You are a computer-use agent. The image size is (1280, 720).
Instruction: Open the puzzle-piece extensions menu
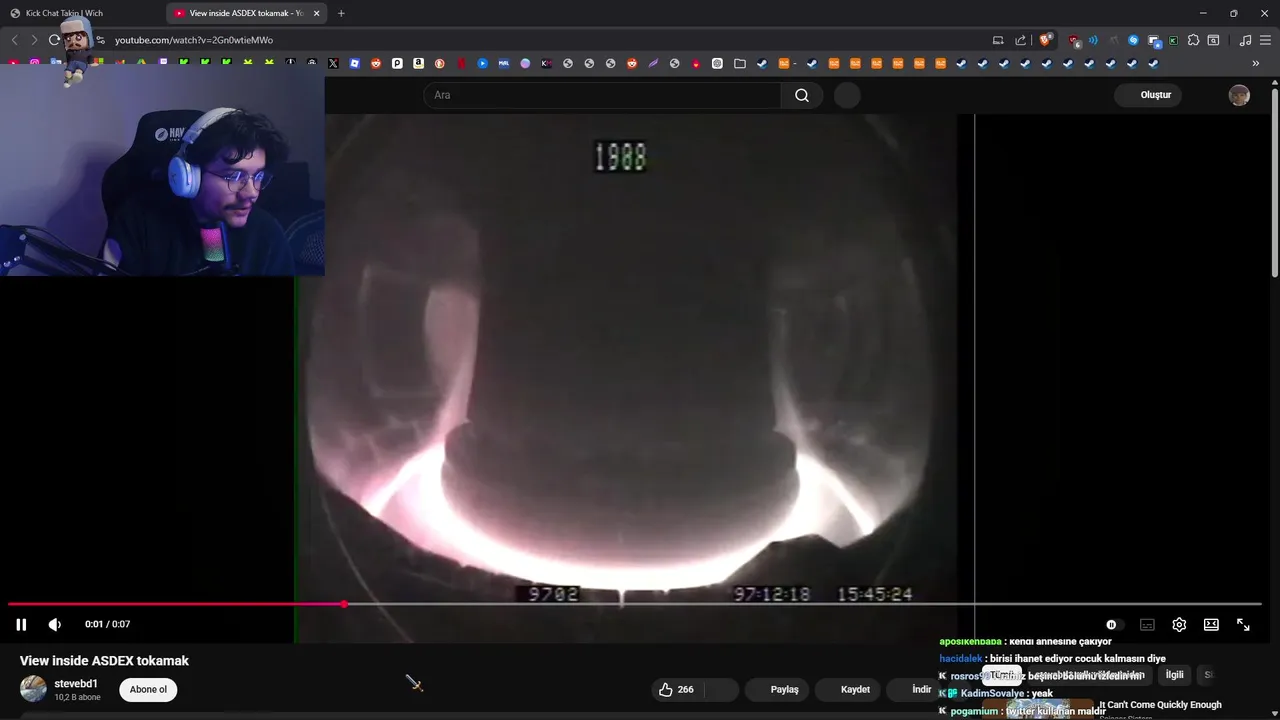[x=1193, y=40]
